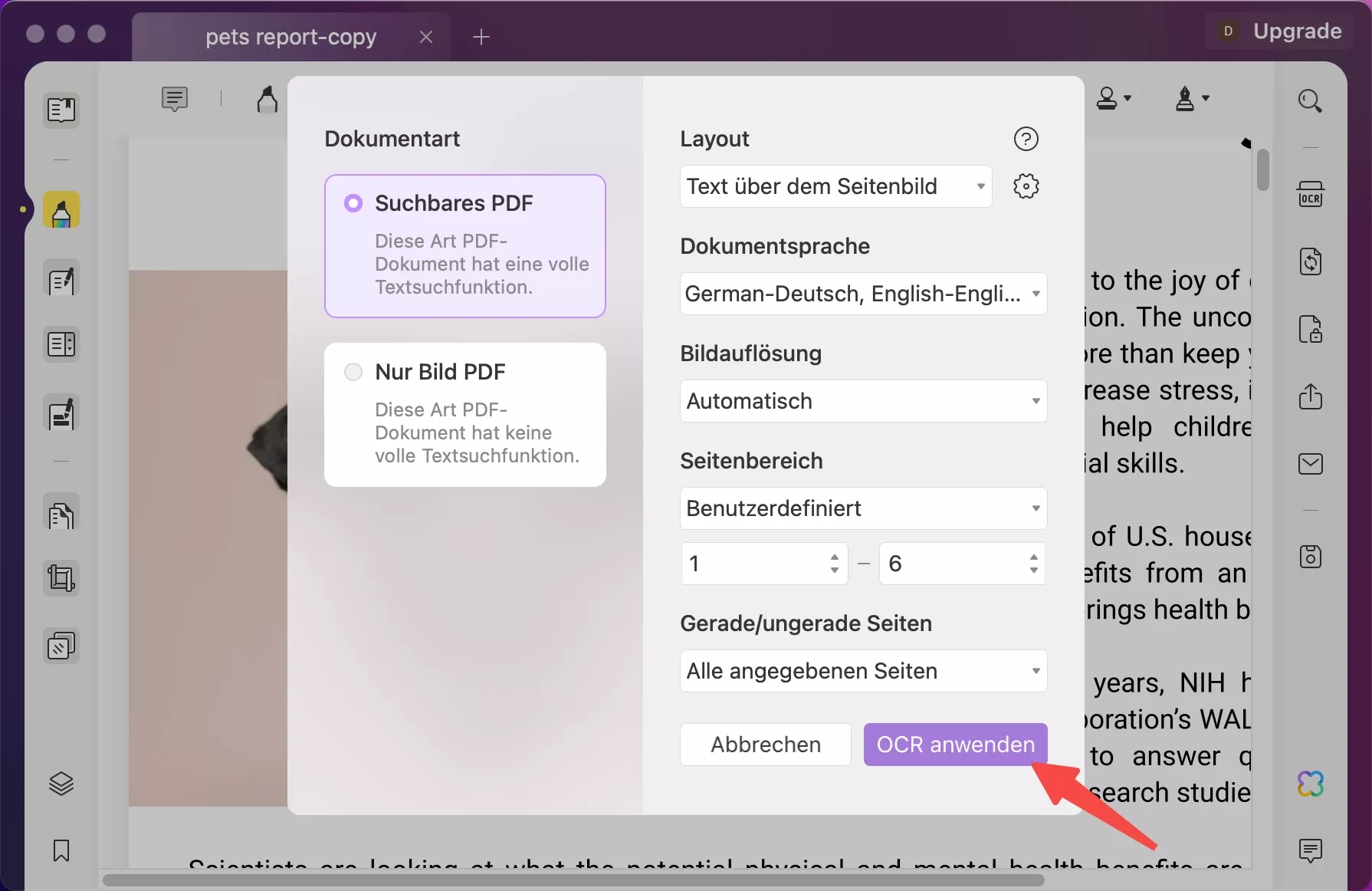The image size is (1372, 891).
Task: Open the share/export icon in the right sidebar
Action: pos(1312,396)
